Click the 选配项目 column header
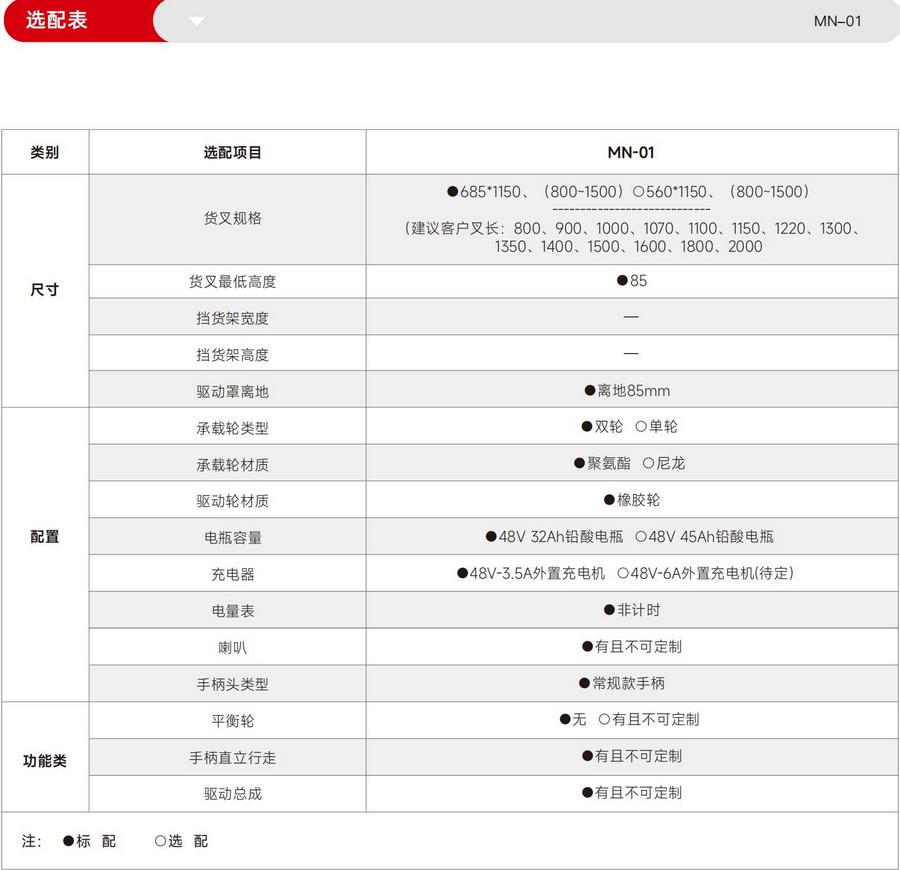900x870 pixels. (x=232, y=153)
